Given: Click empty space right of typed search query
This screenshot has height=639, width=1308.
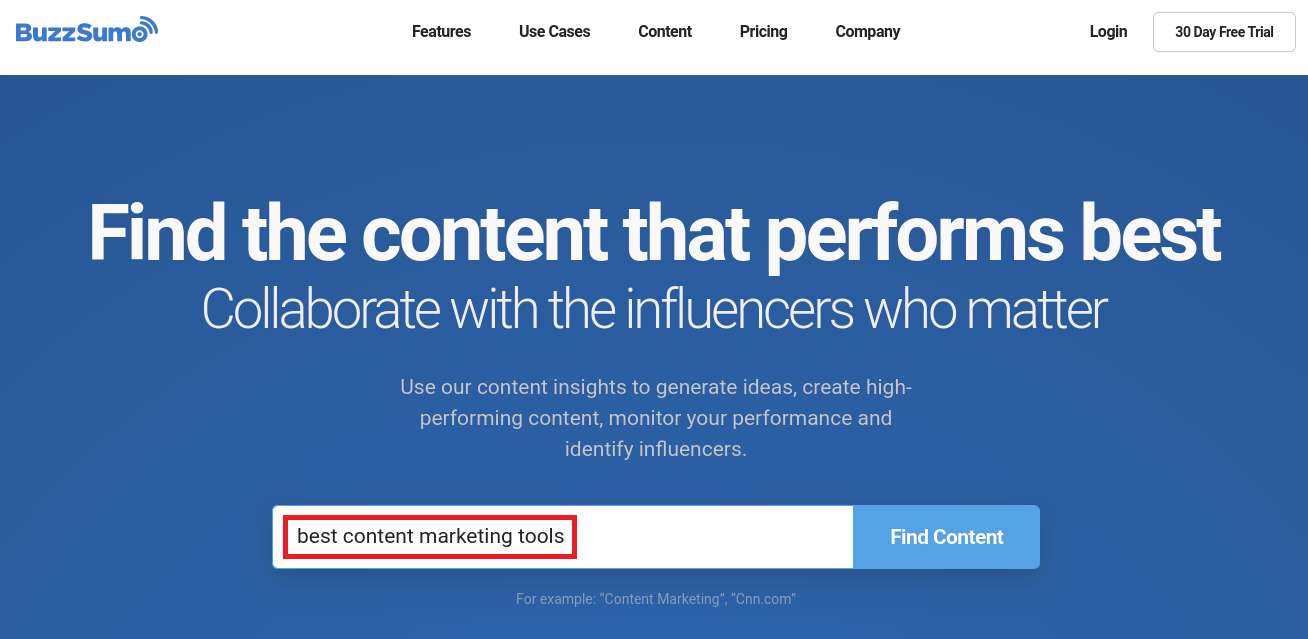Looking at the screenshot, I should 710,537.
